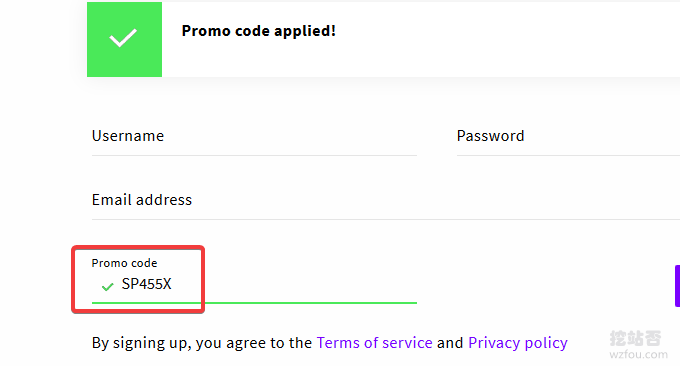The image size is (680, 366).
Task: Click the Password label text
Action: pos(490,136)
